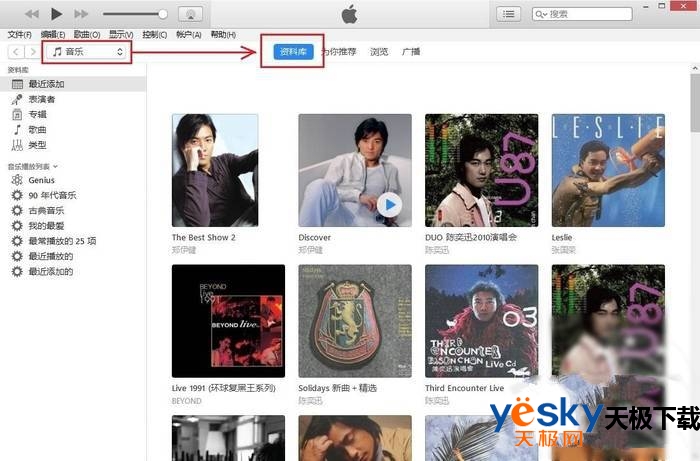Click the album title The Best Show 2
The height and width of the screenshot is (461, 700).
pos(204,237)
